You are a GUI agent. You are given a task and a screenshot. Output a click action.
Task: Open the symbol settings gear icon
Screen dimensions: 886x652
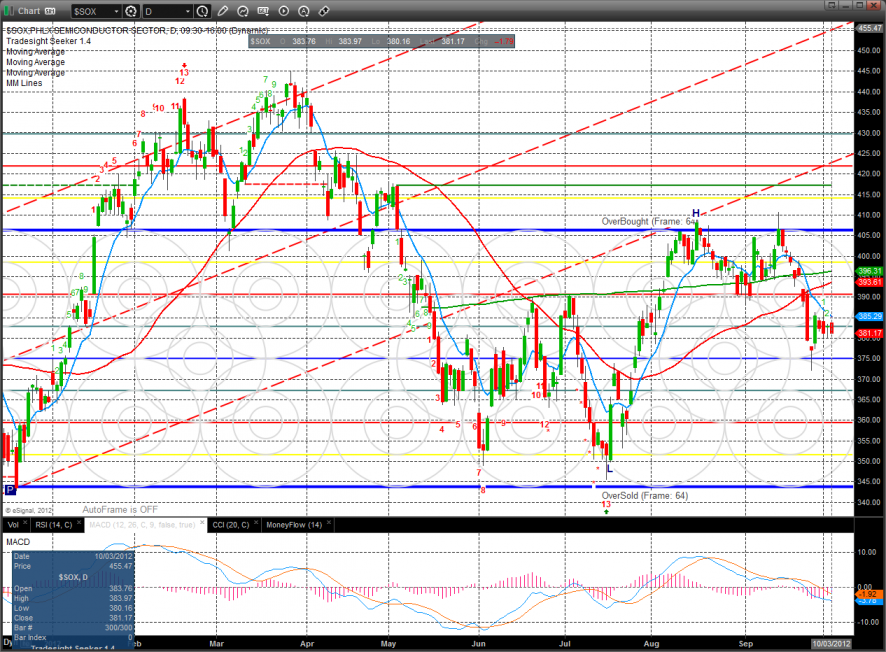[131, 11]
